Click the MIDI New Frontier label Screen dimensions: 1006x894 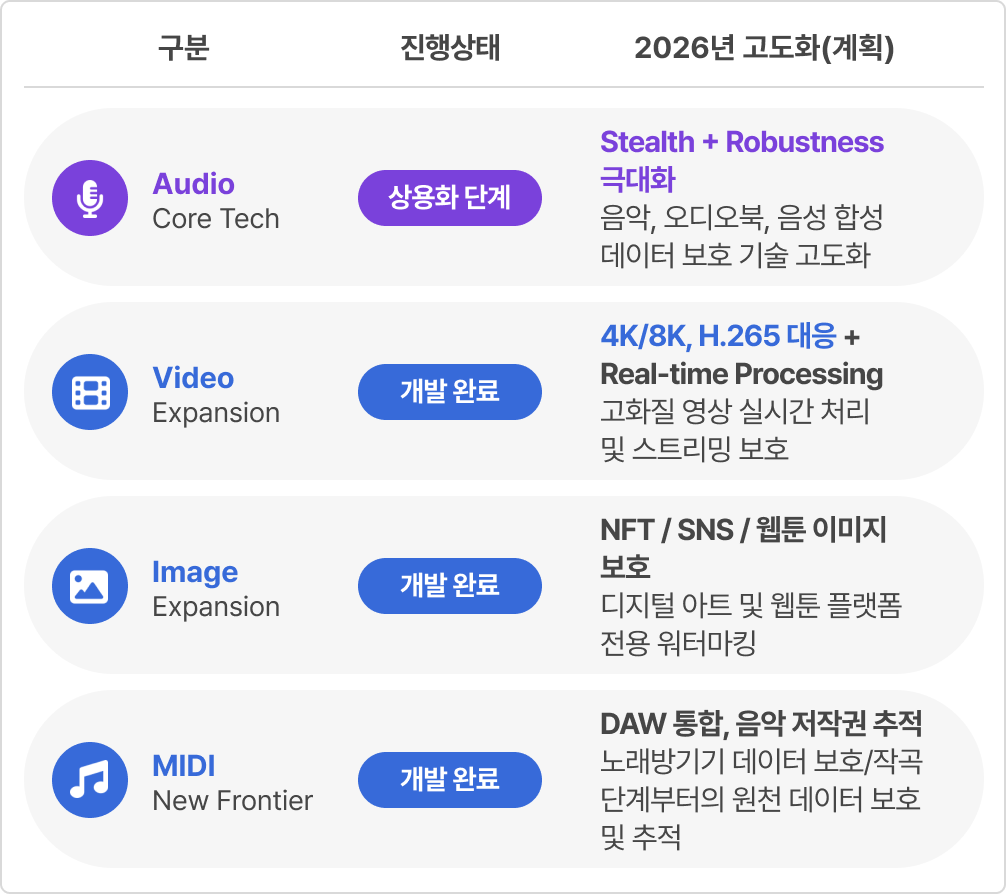pos(232,783)
